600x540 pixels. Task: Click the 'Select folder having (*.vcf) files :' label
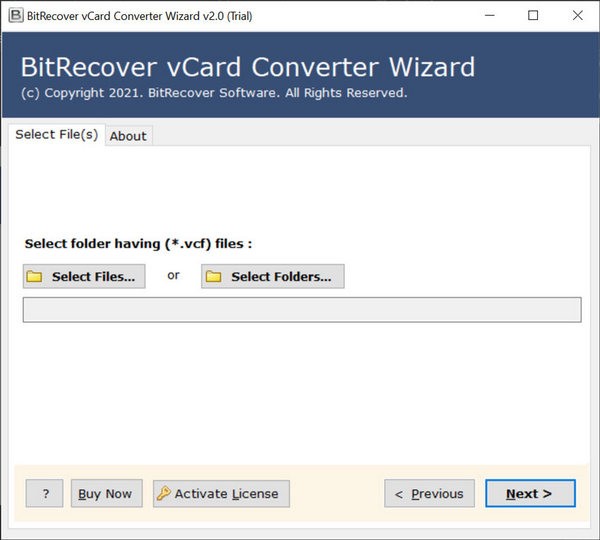pyautogui.click(x=138, y=243)
